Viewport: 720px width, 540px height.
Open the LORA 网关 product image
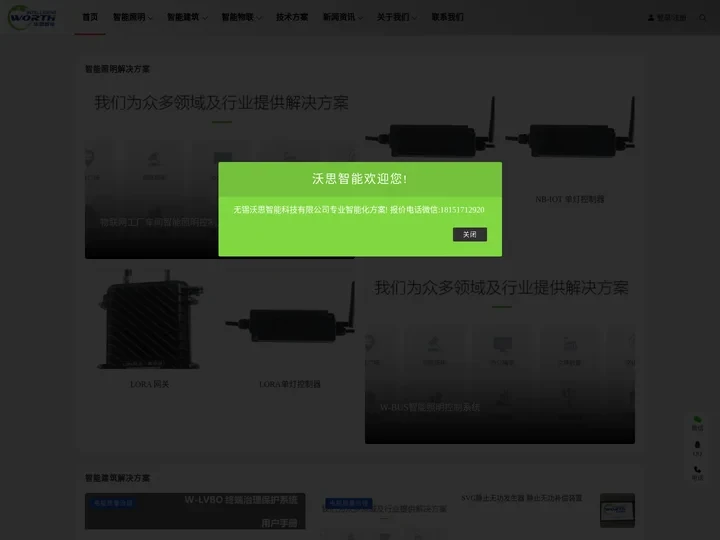(x=150, y=319)
